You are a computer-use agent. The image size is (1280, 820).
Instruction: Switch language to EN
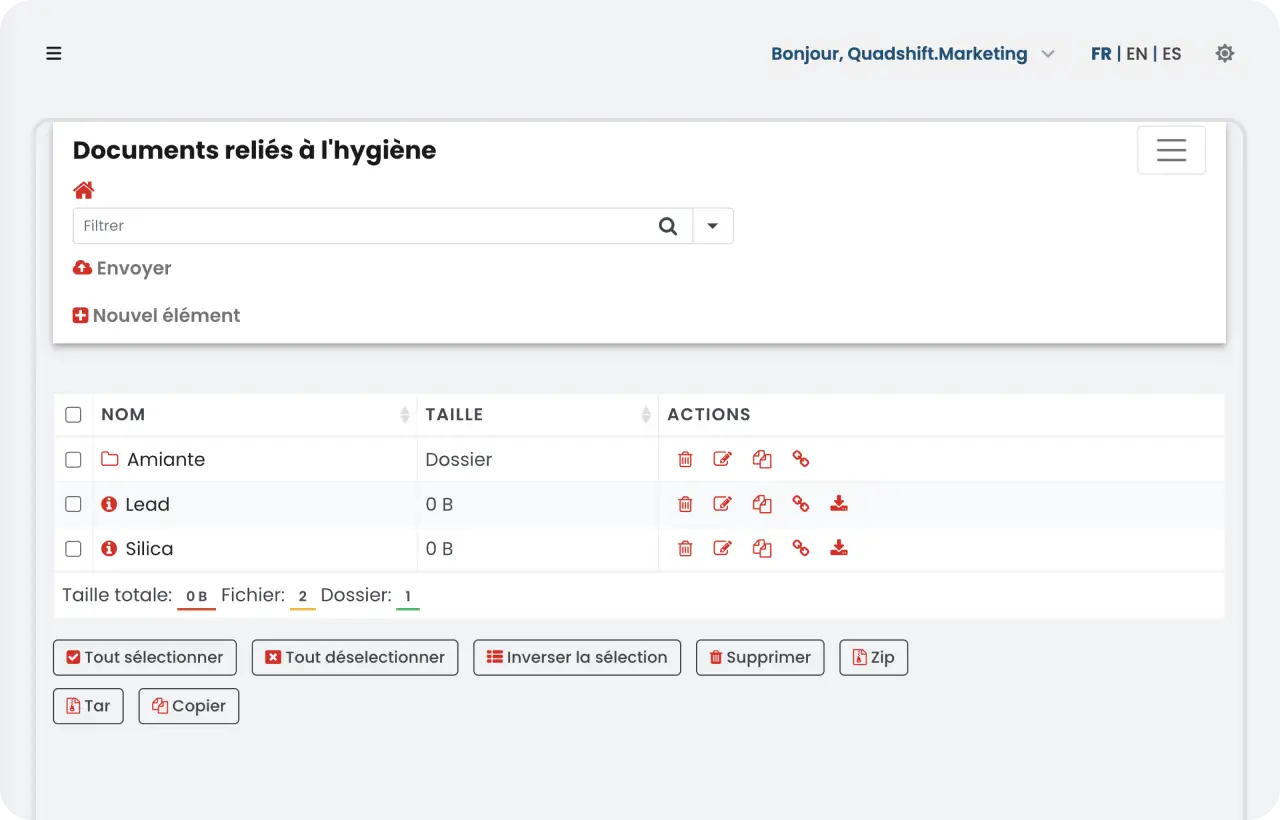click(1137, 54)
